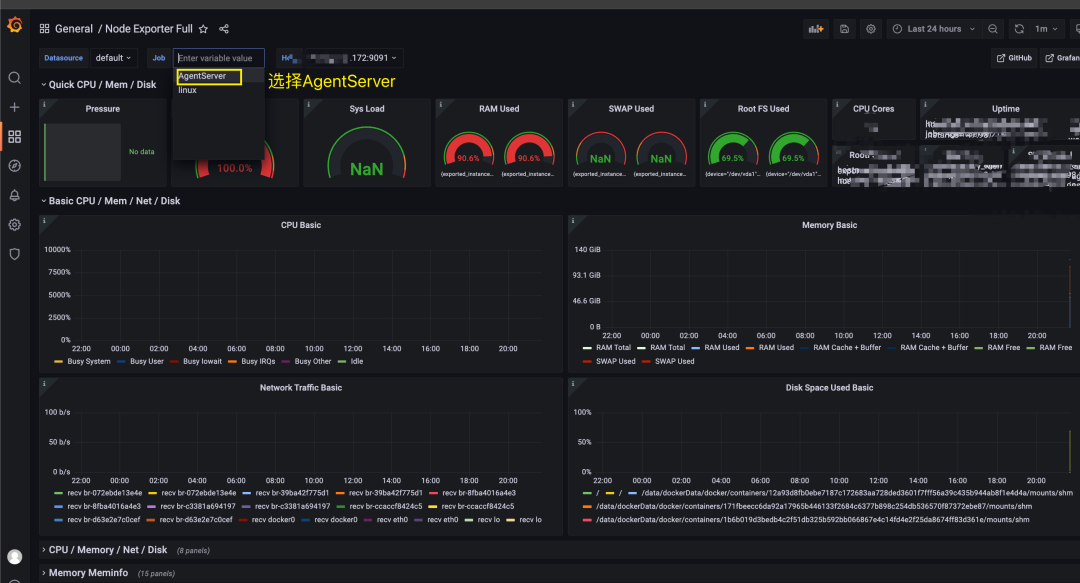Viewport: 1080px width, 583px height.
Task: Expand the CPU / Memory / Net / Disk row
Action: click(x=105, y=550)
